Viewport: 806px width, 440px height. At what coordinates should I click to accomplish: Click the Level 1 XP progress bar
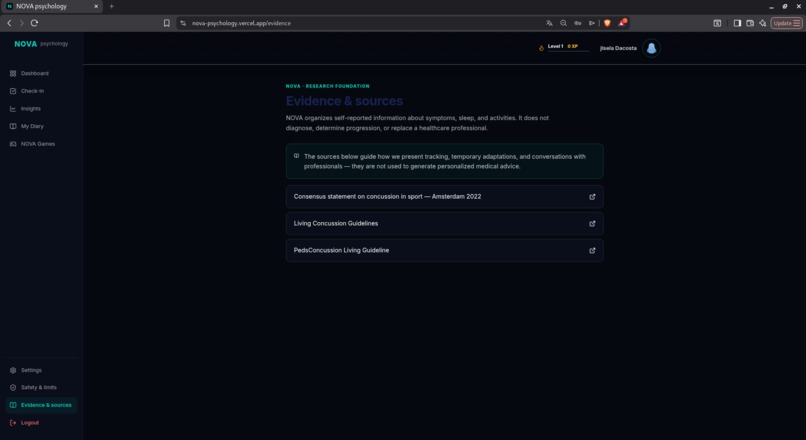(569, 51)
